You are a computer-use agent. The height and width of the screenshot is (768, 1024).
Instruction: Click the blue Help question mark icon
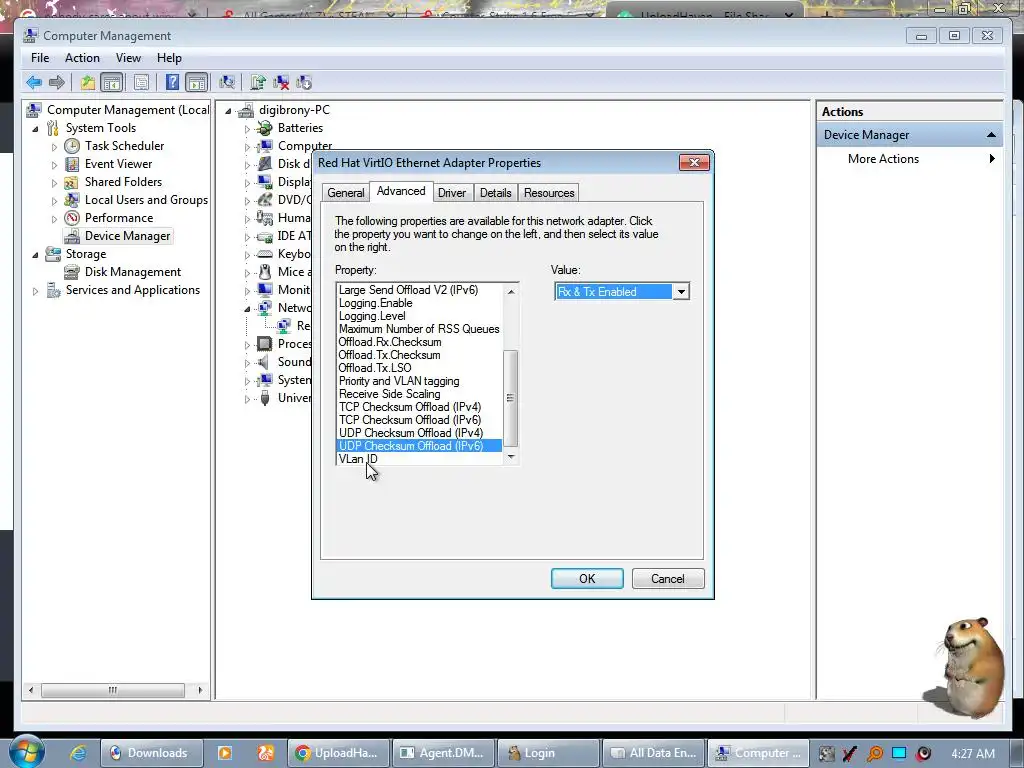[x=172, y=82]
